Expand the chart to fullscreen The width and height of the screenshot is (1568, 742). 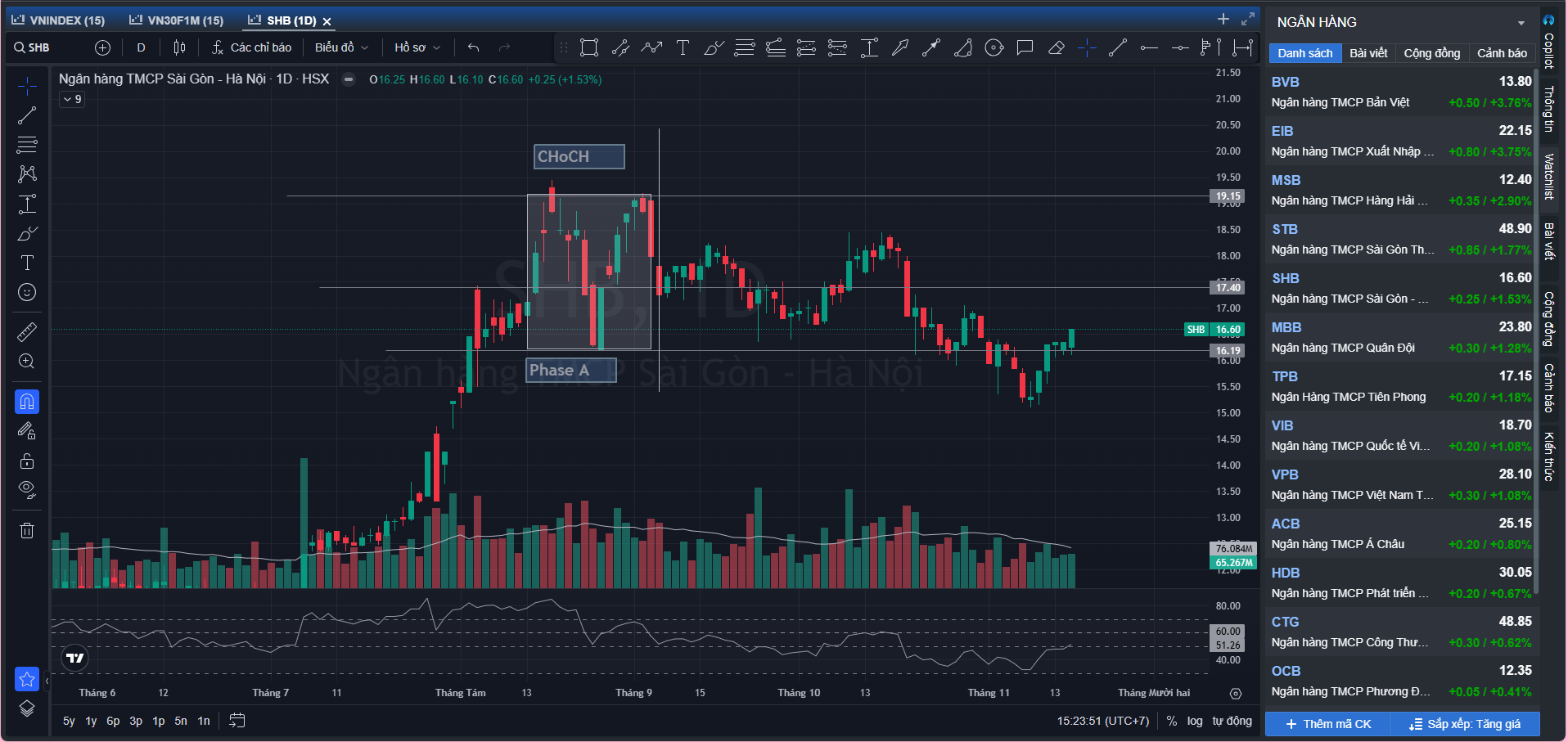pos(1248,19)
